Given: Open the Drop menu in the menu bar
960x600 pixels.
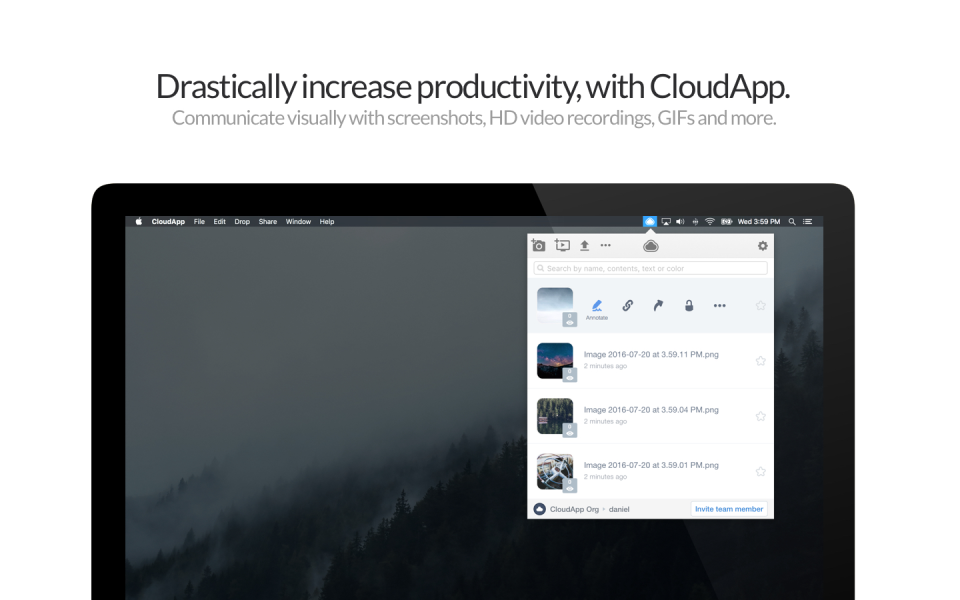Looking at the screenshot, I should click(x=242, y=221).
